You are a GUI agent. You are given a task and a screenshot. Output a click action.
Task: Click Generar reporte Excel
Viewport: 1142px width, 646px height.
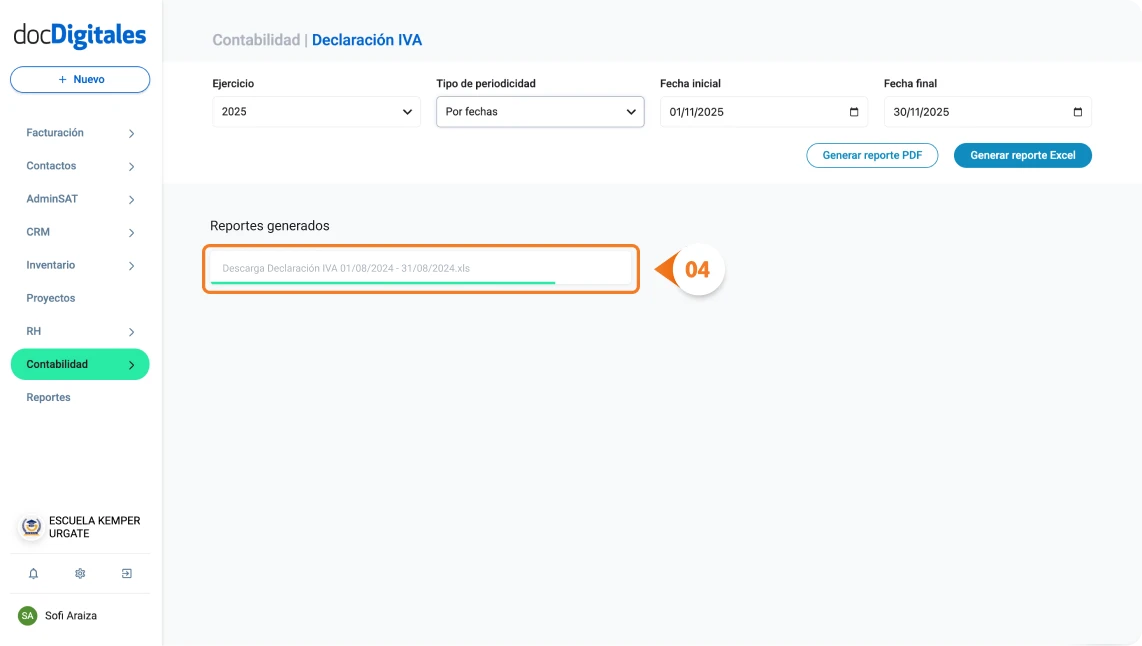[1022, 155]
